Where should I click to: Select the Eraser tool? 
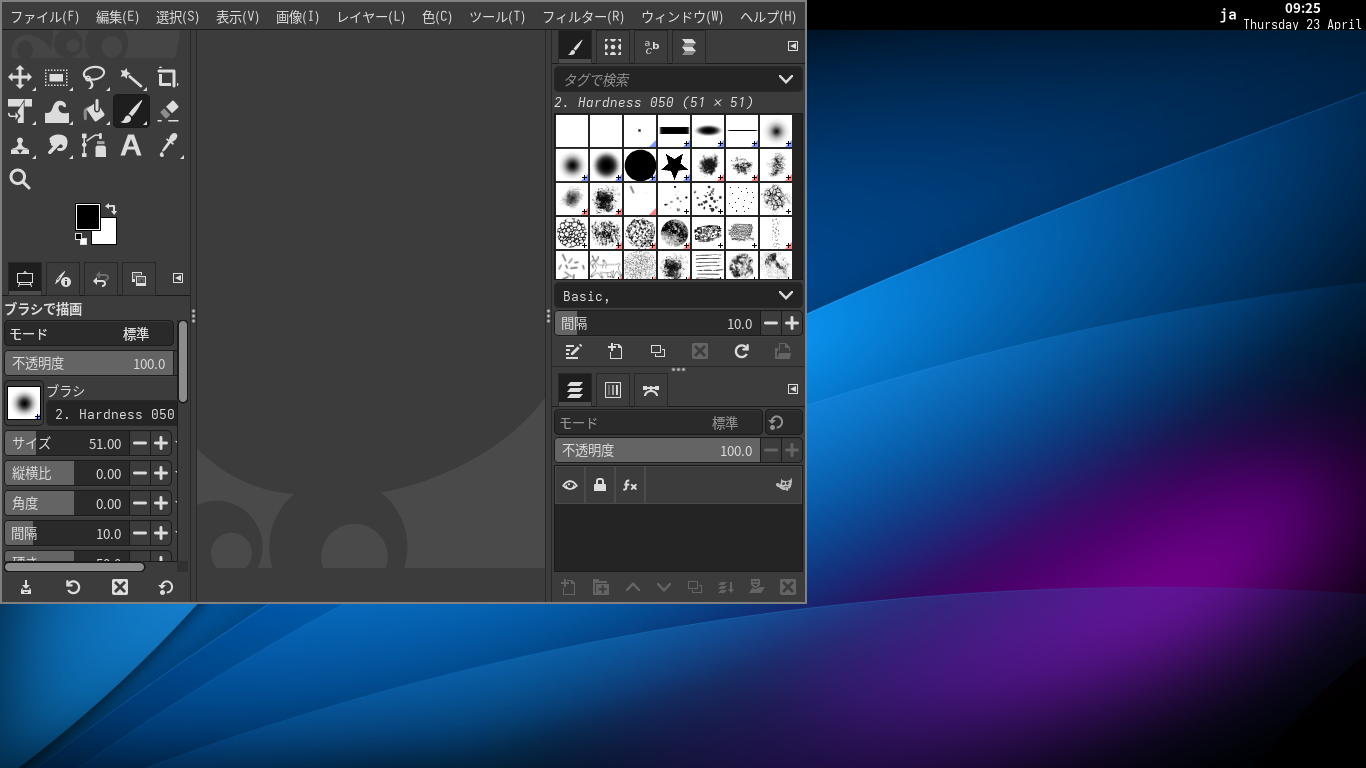(167, 111)
